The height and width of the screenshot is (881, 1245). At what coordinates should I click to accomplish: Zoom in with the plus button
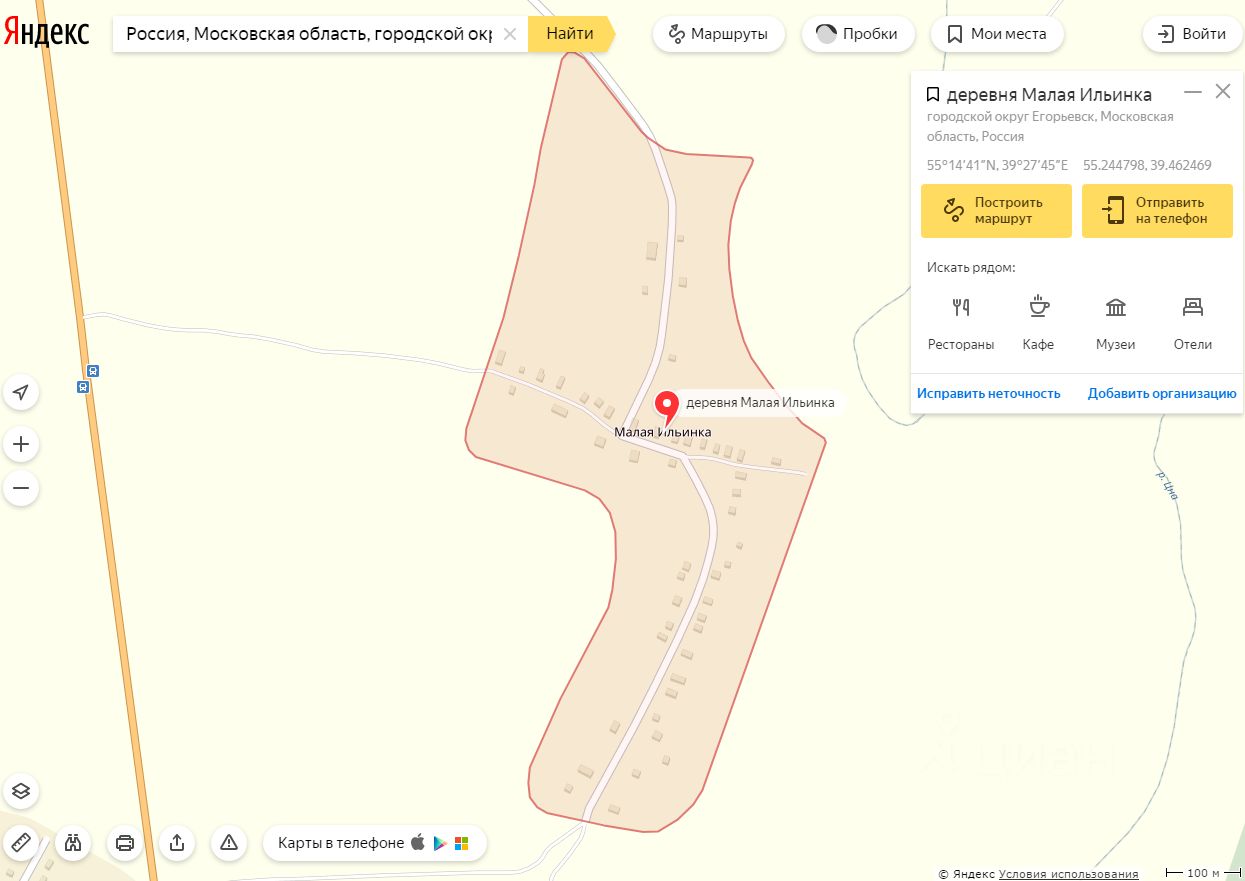point(21,444)
